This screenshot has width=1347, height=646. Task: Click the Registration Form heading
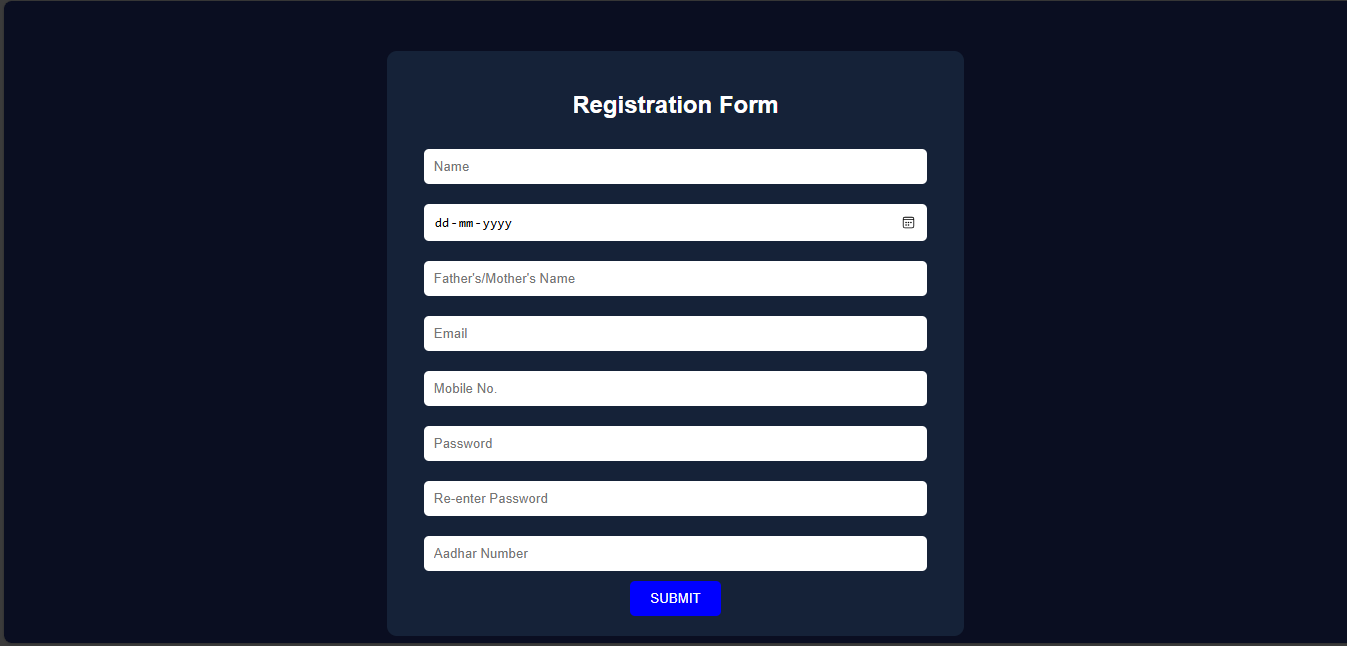(675, 104)
